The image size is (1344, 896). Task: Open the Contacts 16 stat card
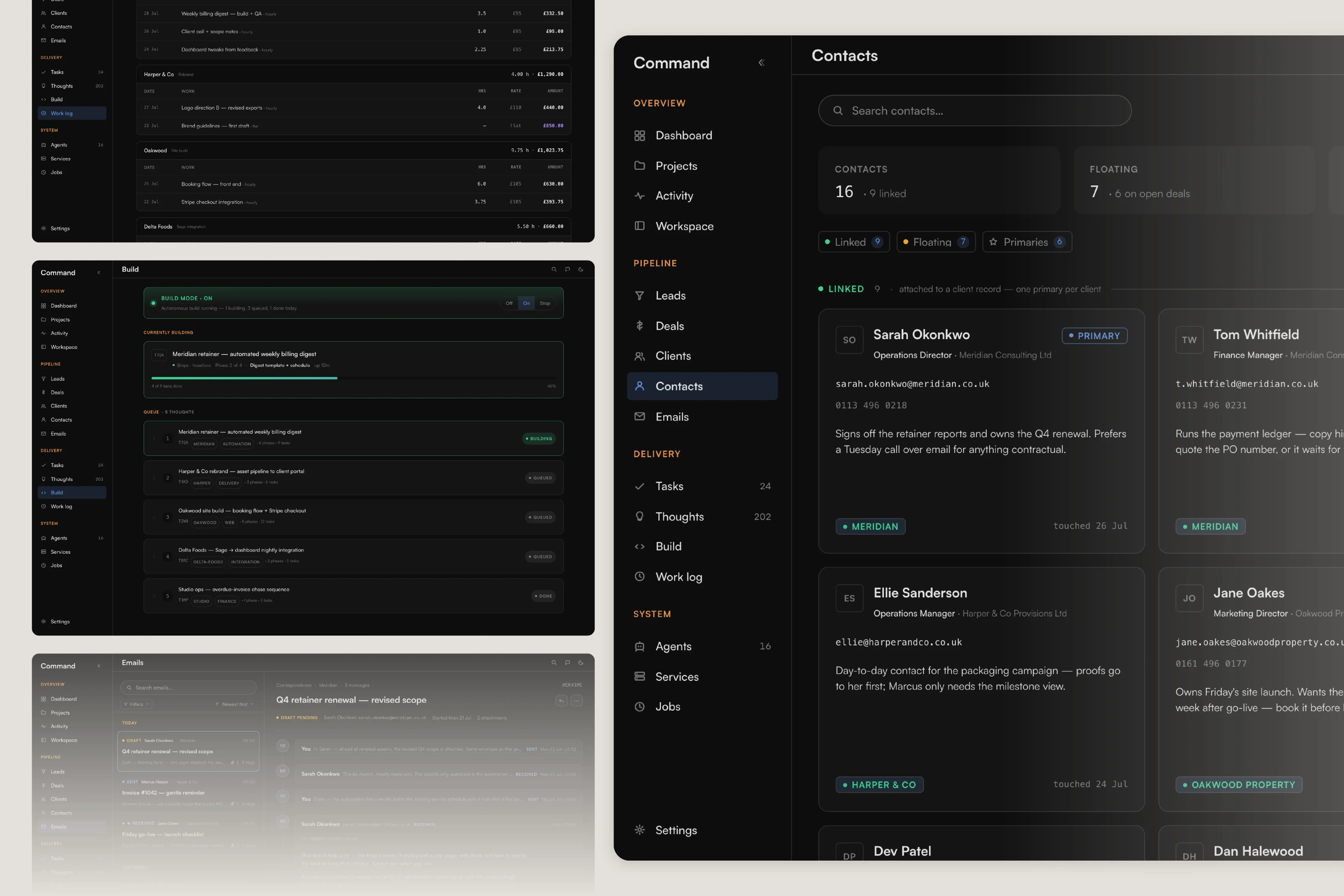pos(939,181)
